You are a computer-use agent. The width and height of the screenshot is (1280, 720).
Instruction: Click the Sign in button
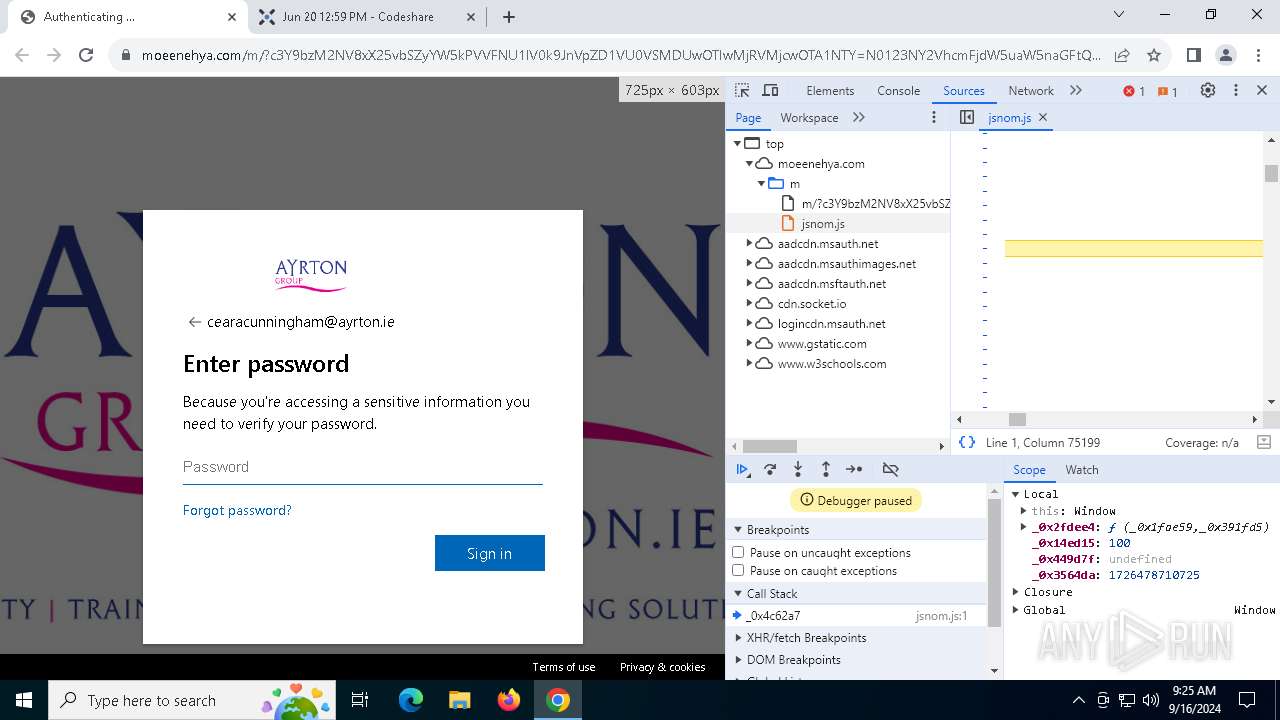[489, 553]
